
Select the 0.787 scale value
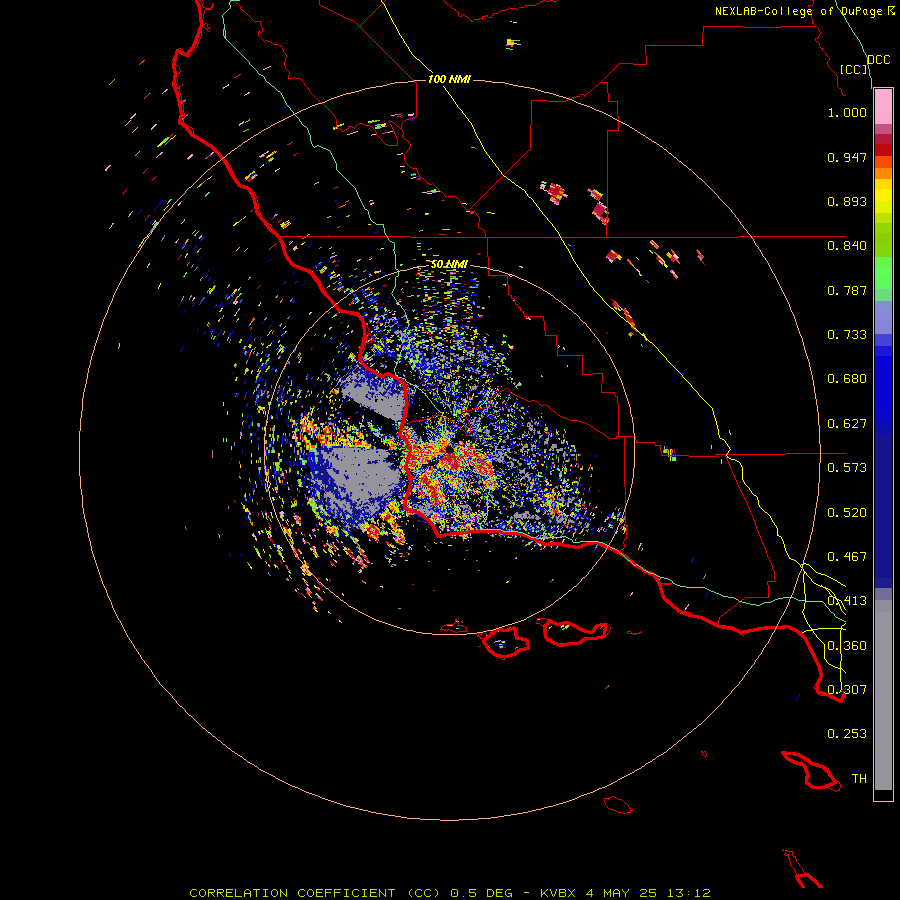(x=847, y=290)
